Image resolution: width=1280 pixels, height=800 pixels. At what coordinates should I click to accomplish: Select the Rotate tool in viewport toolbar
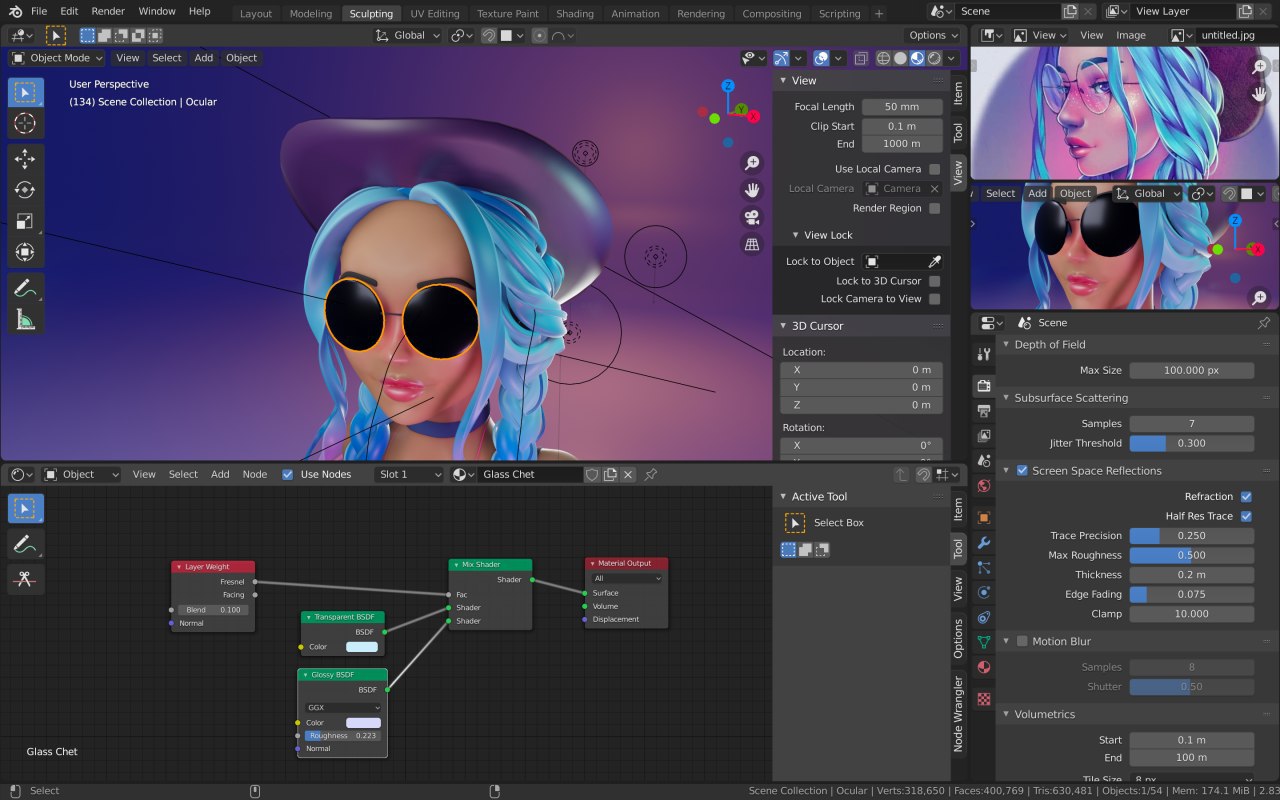click(x=25, y=190)
